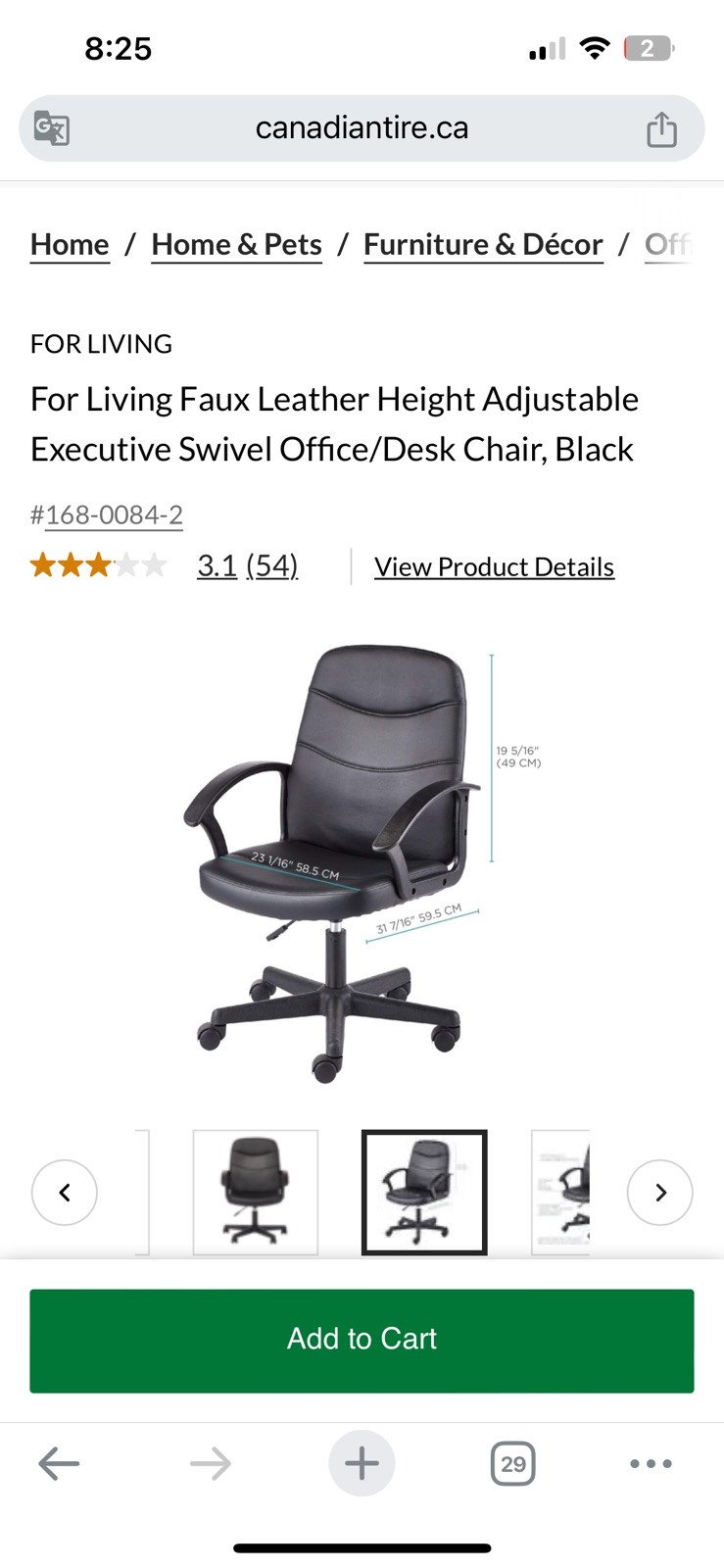Open the share sheet icon
The height and width of the screenshot is (1568, 724).
[661, 129]
